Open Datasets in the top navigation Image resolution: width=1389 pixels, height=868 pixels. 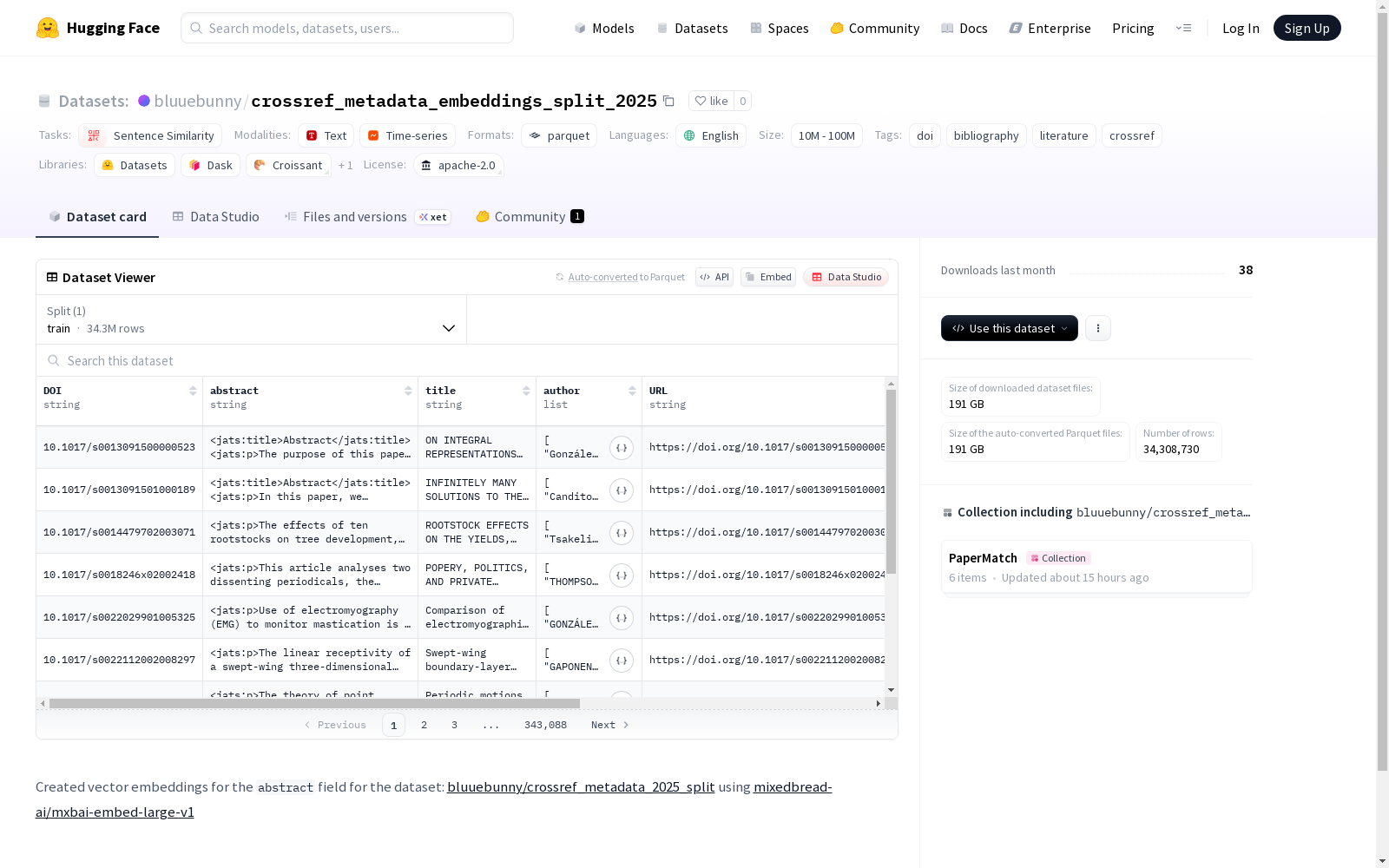(692, 28)
